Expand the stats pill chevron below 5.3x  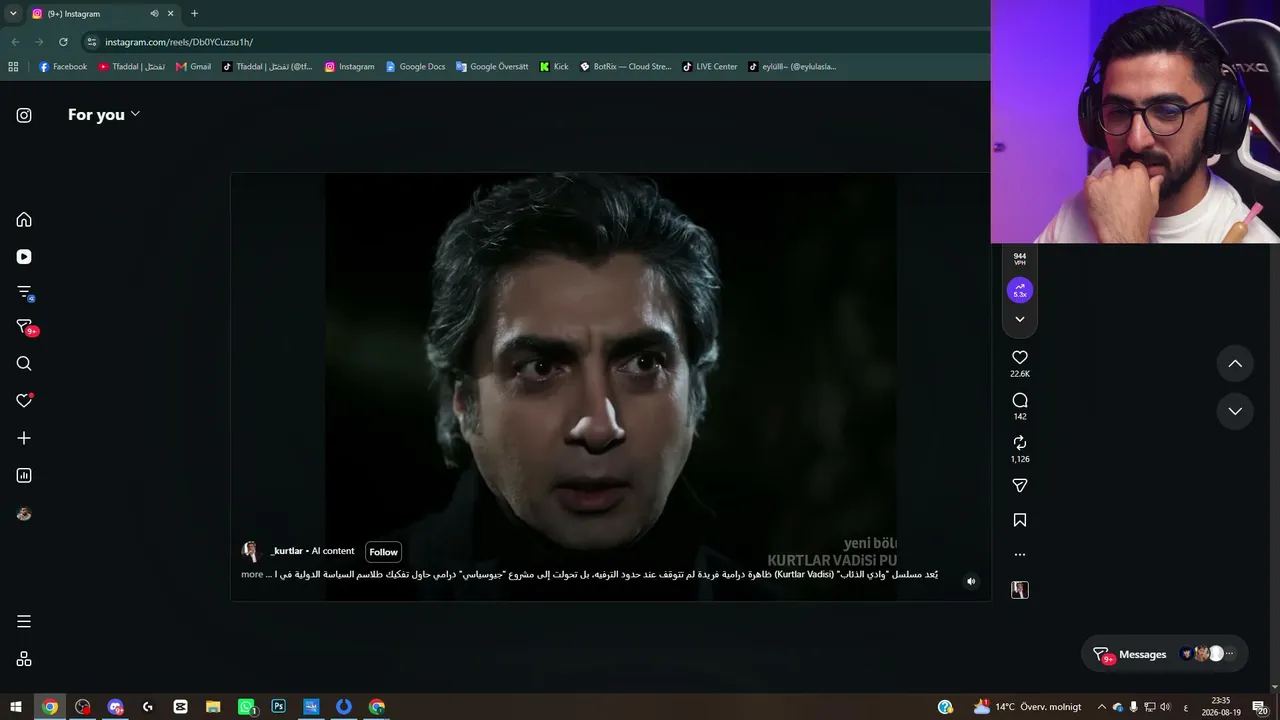point(1020,320)
